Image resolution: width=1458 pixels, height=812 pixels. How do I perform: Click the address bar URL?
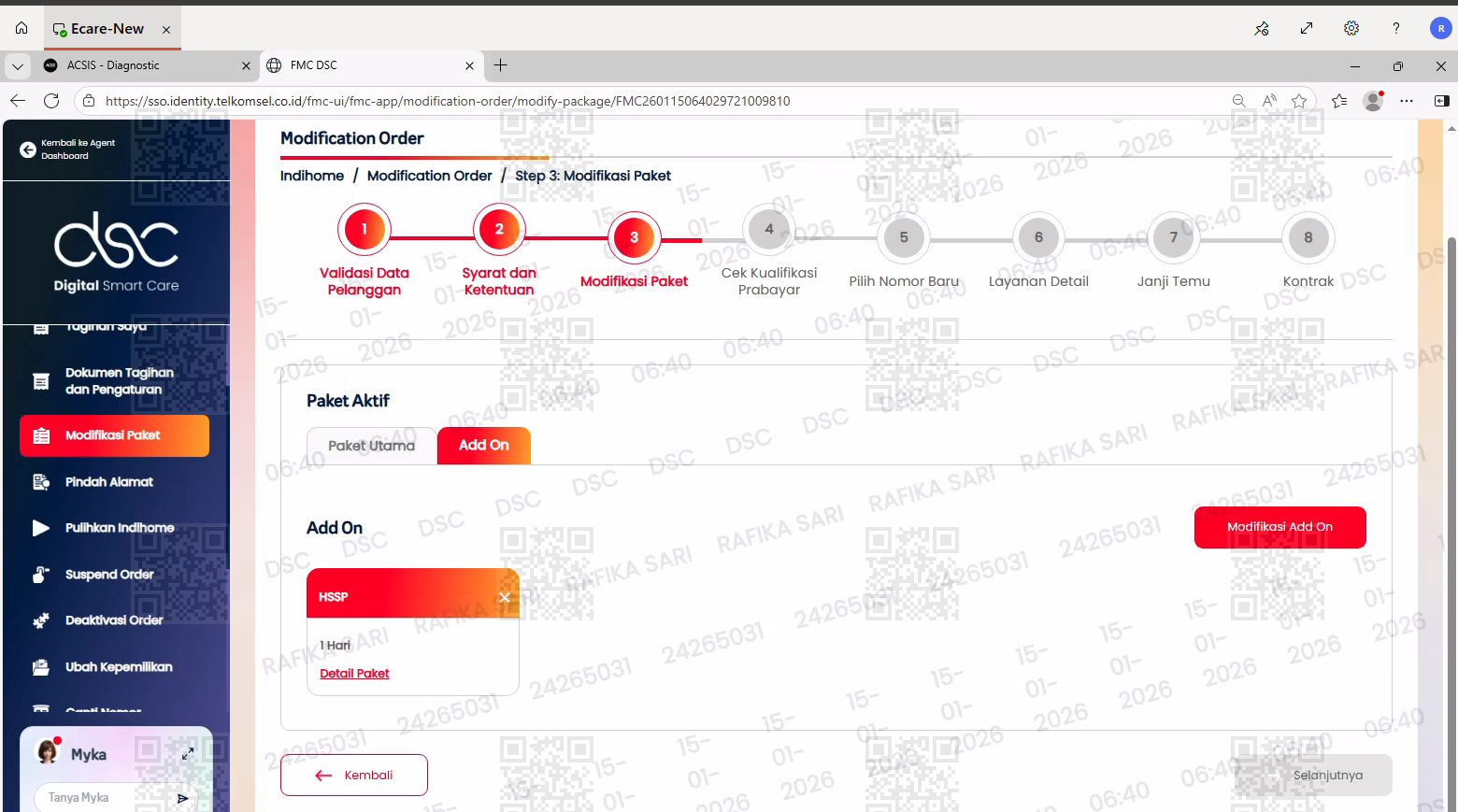(448, 101)
